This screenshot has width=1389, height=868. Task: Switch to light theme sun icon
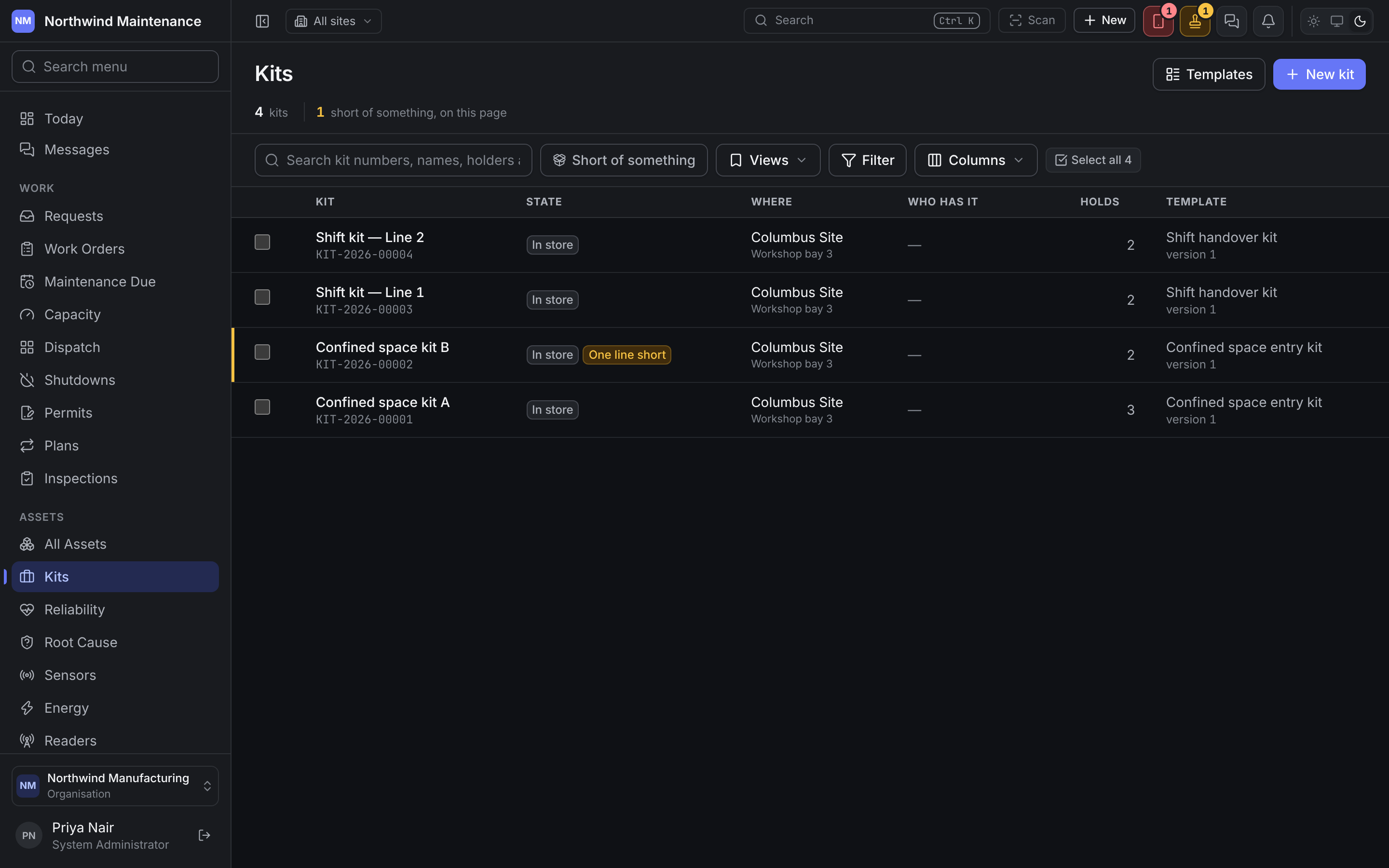click(x=1314, y=21)
